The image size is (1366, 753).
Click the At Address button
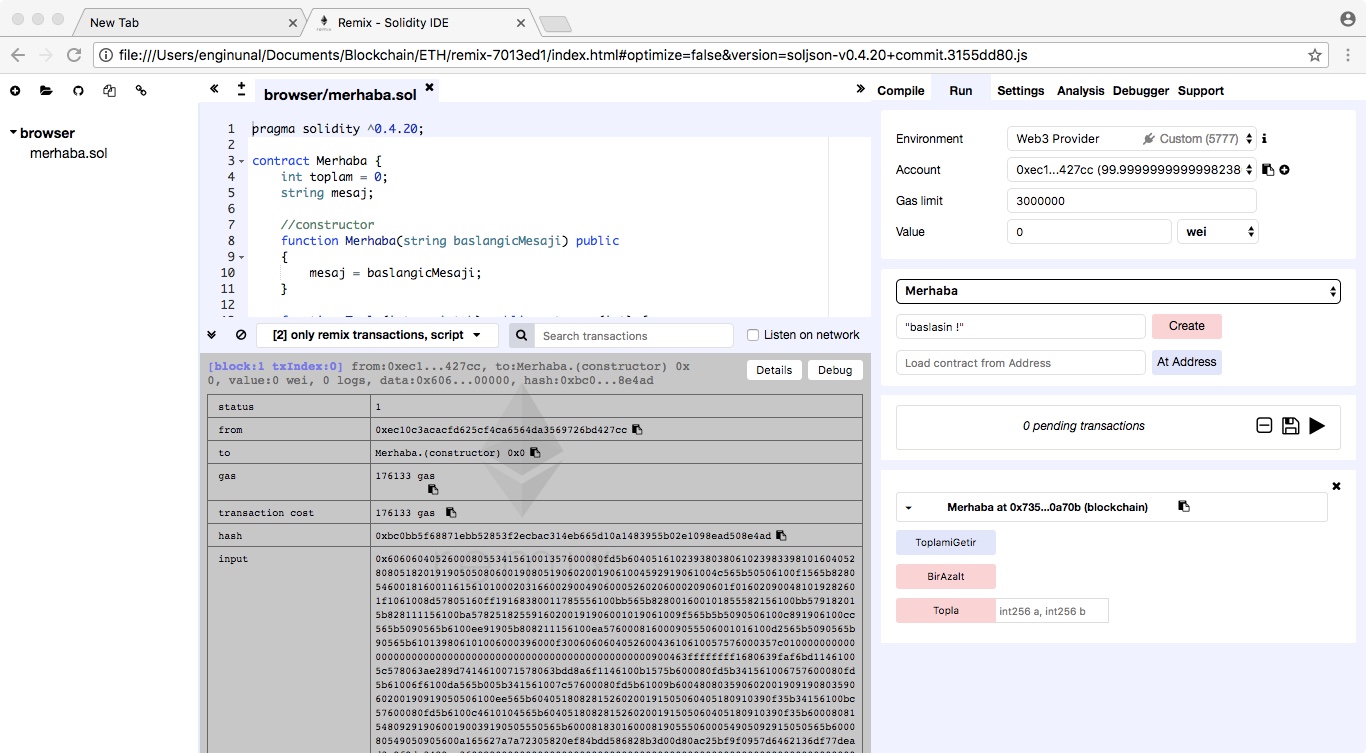tap(1186, 362)
